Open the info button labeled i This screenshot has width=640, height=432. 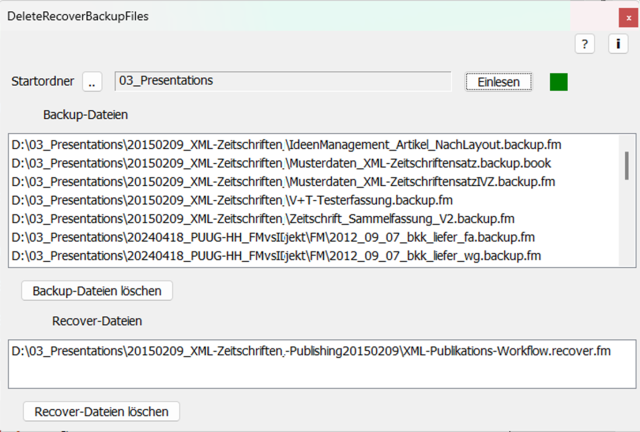(616, 44)
